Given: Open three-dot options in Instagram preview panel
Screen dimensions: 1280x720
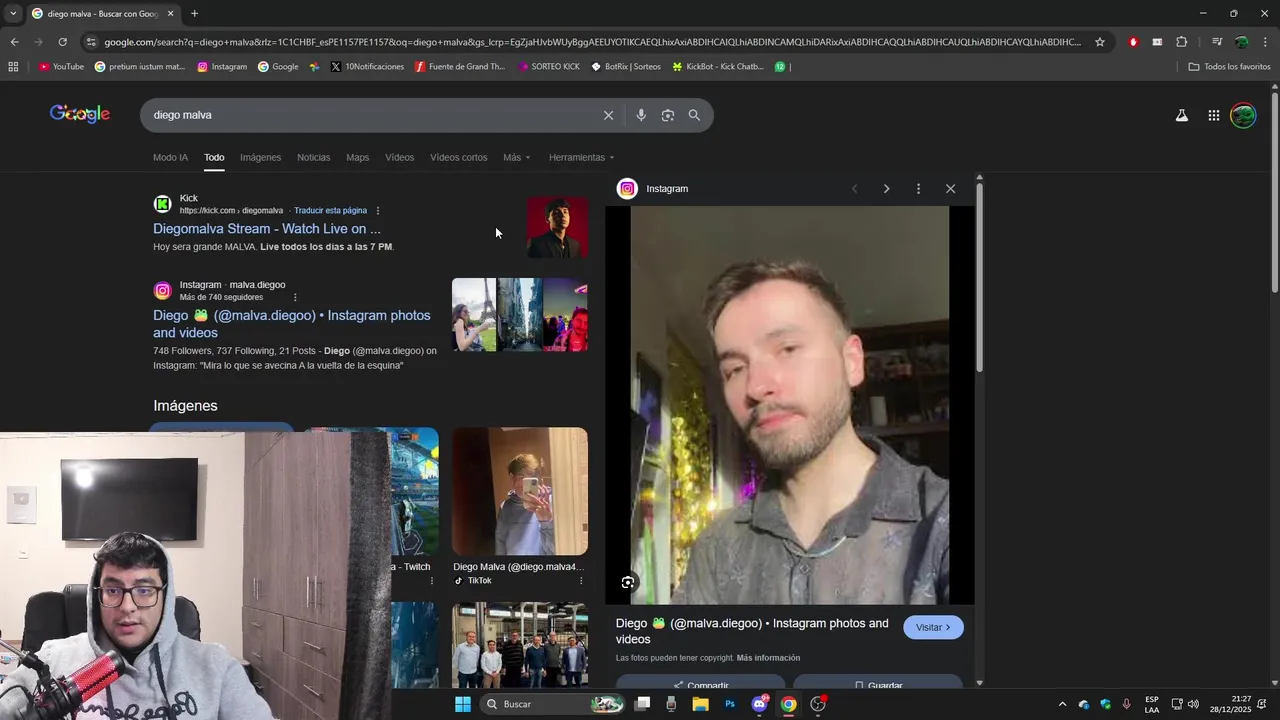Looking at the screenshot, I should click(918, 189).
